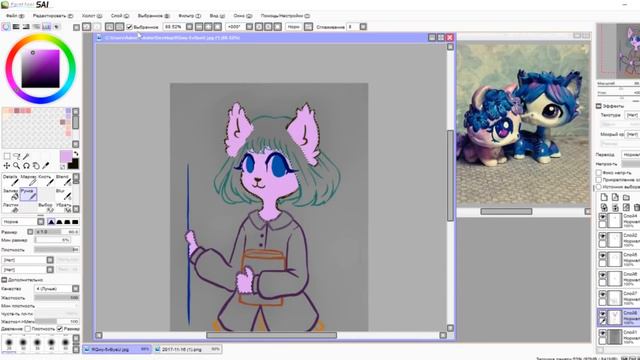Click the Норм toolbar button
Viewport: 640px width, 360px height.
(x=293, y=27)
